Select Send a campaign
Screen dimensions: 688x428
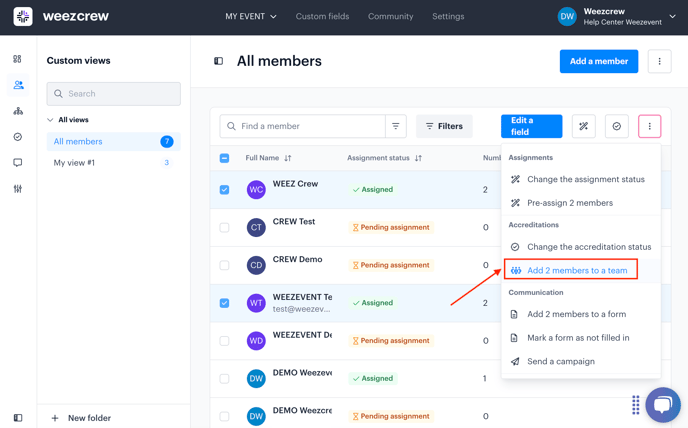(x=581, y=361)
